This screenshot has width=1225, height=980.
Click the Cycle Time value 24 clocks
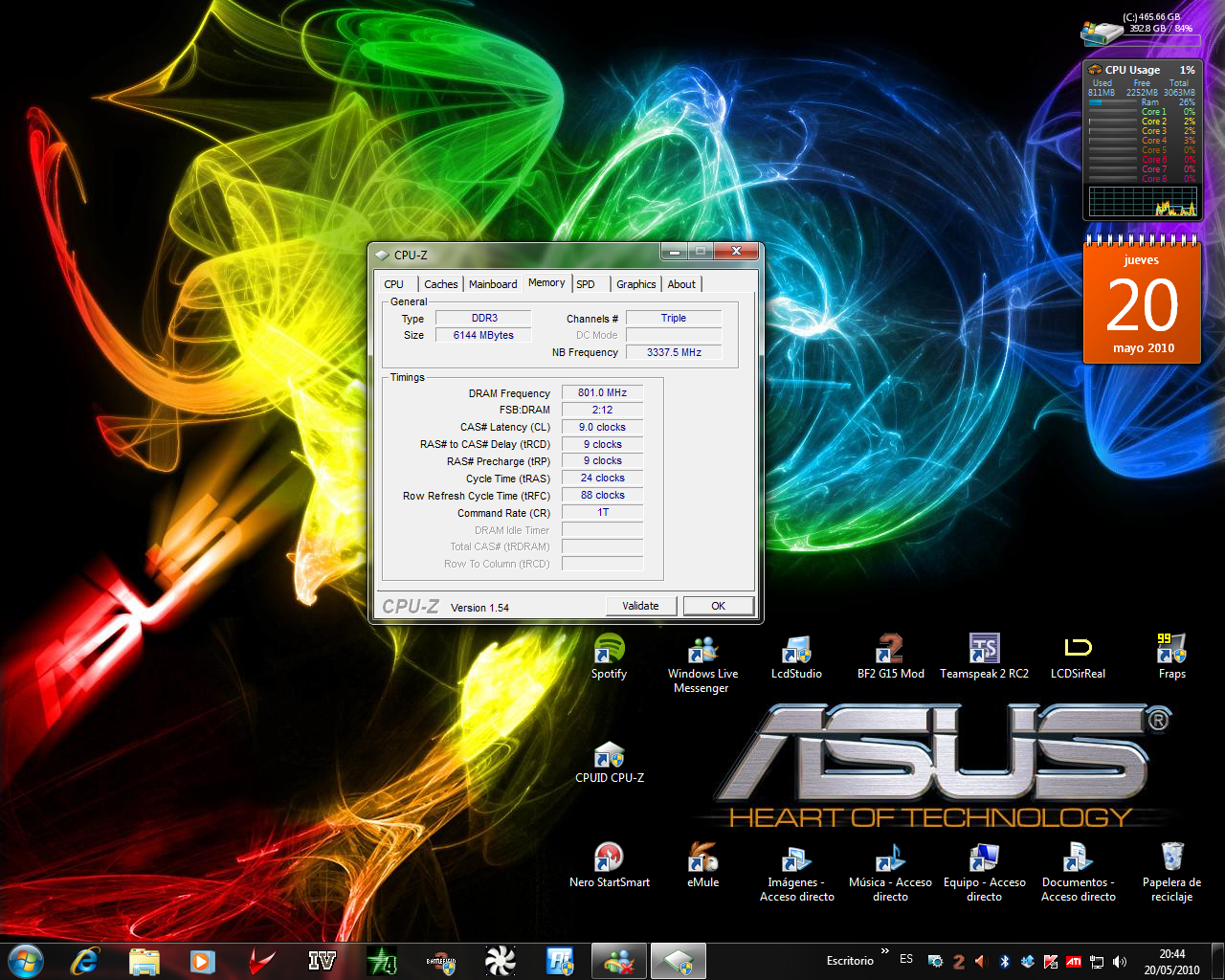coord(602,478)
